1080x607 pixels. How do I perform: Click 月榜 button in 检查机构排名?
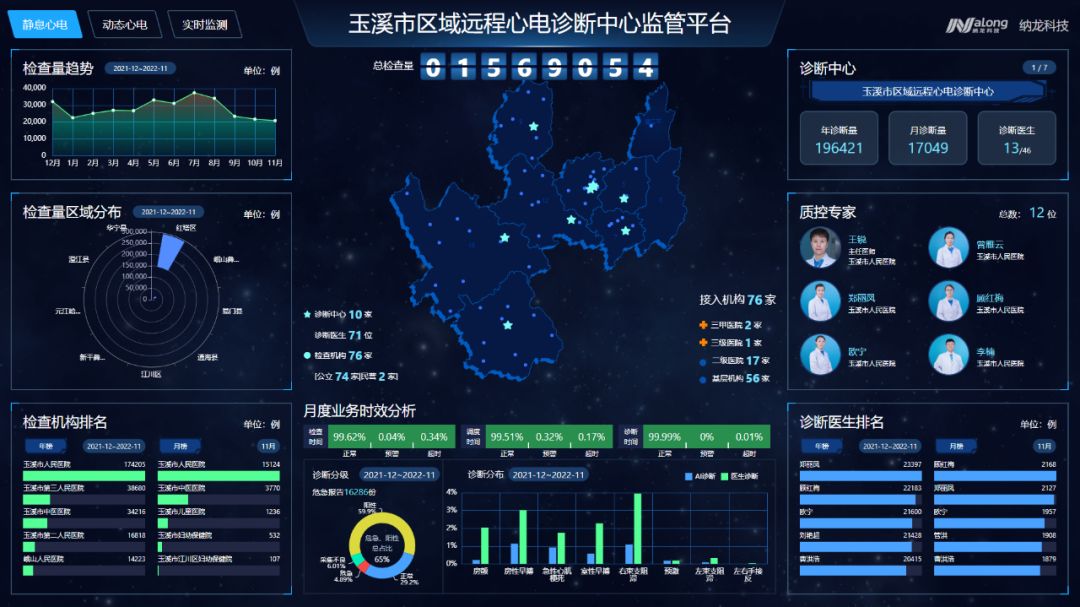(x=180, y=446)
